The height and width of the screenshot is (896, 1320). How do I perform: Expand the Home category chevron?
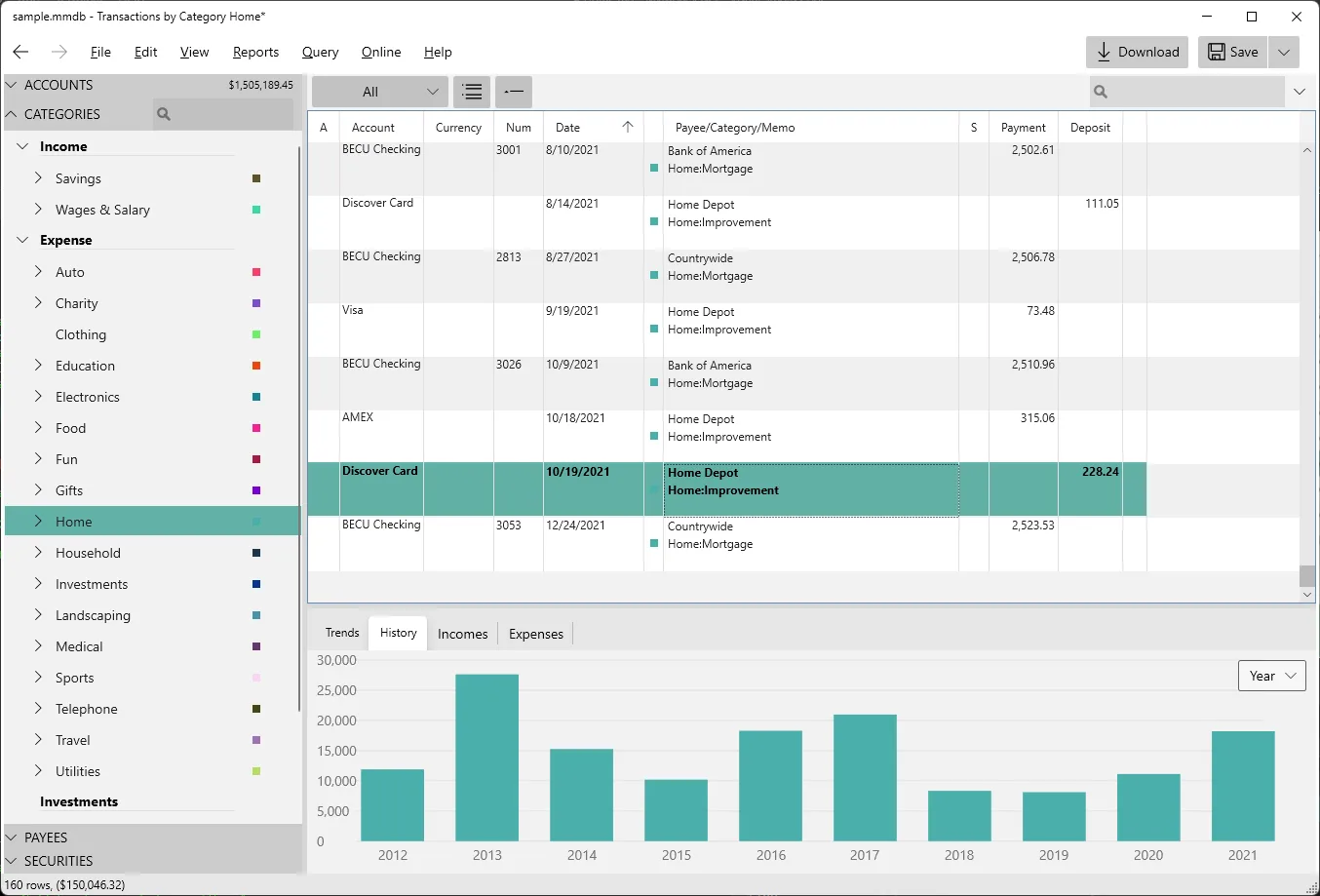[x=38, y=522]
